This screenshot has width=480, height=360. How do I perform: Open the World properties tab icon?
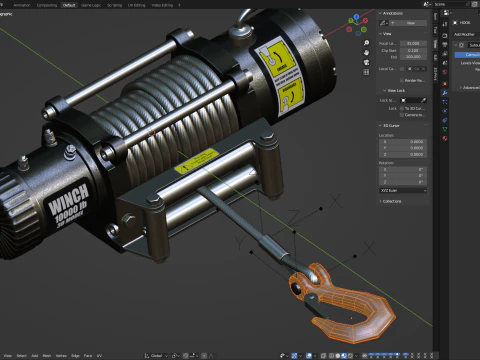[445, 72]
